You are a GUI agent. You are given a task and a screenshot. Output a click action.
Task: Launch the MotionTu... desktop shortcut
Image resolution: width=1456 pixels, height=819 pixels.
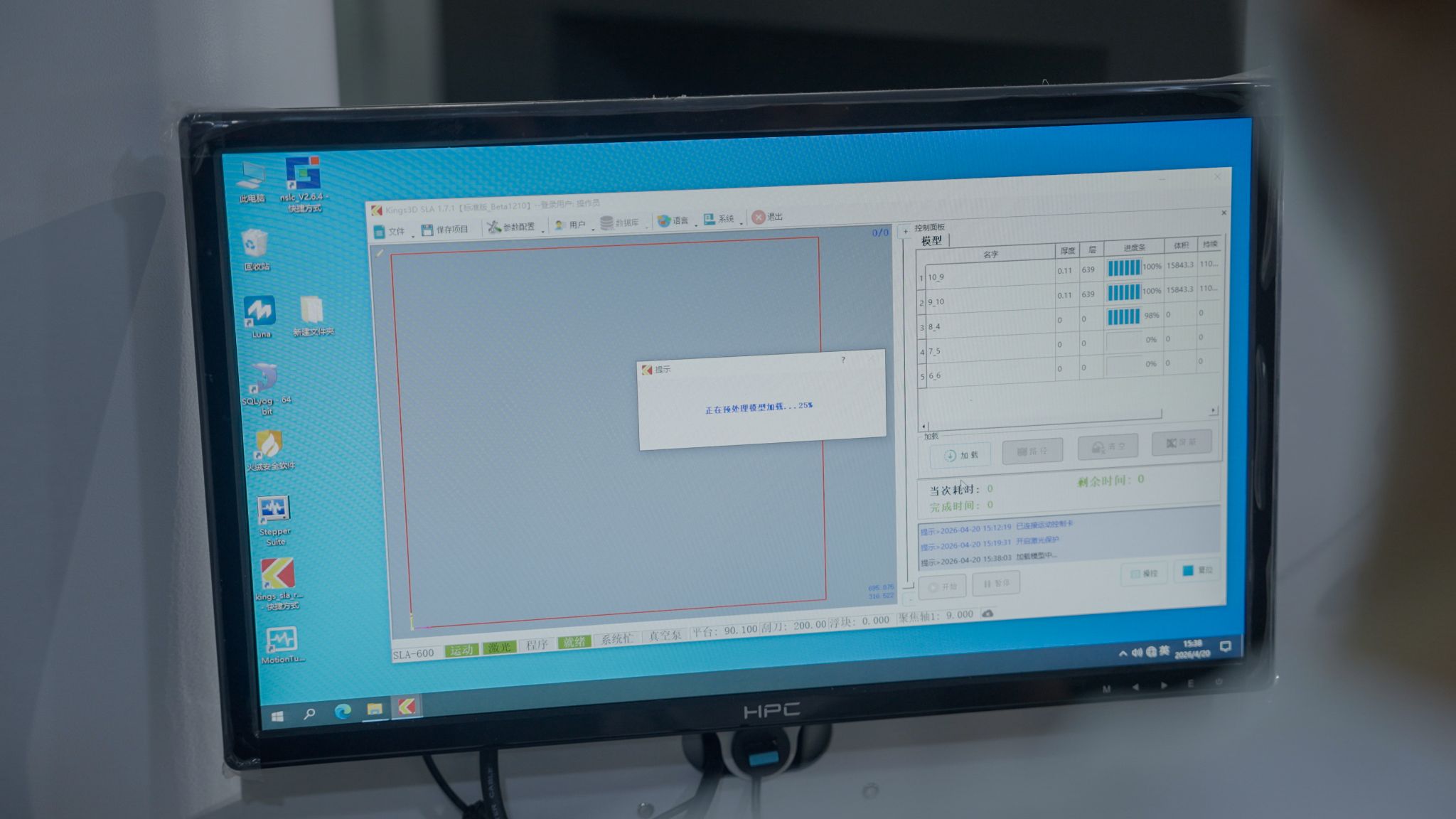[282, 645]
